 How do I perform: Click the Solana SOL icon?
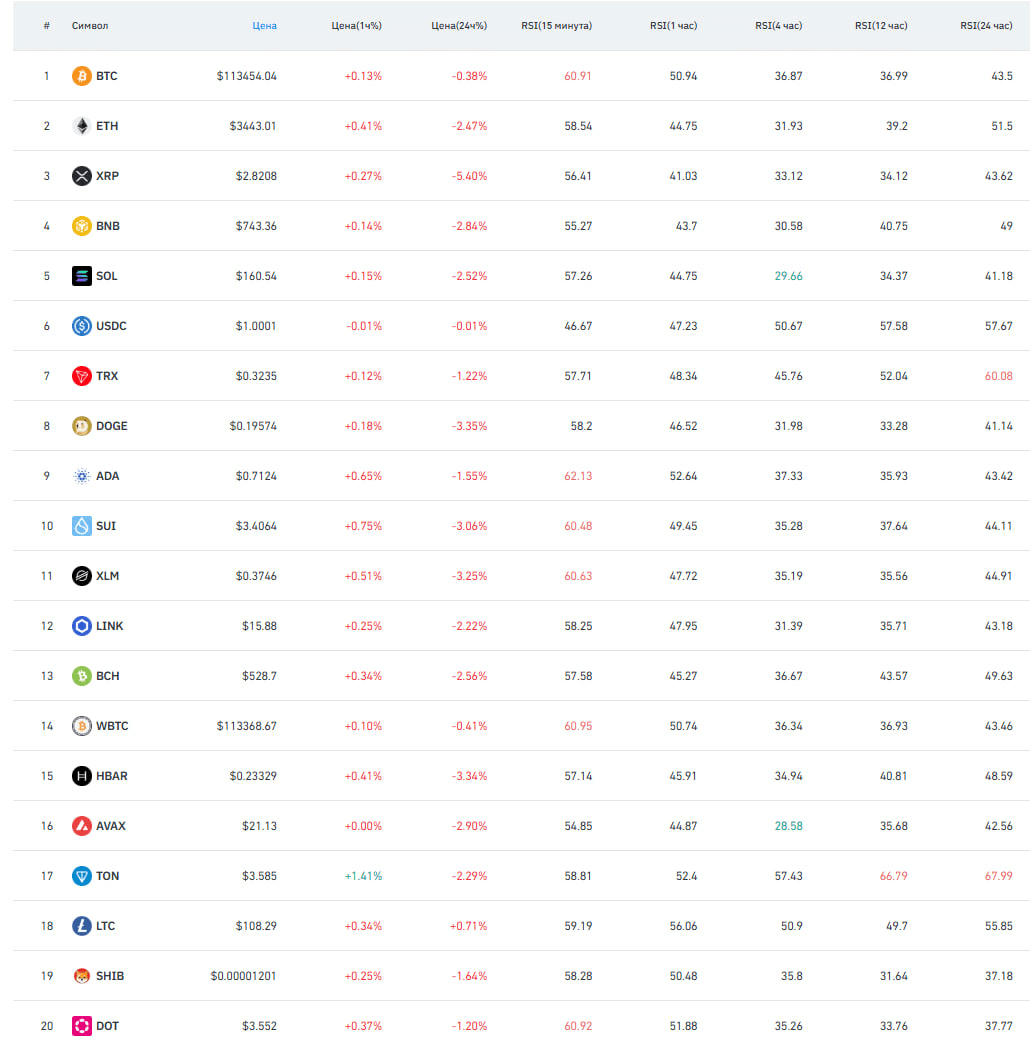(82, 276)
